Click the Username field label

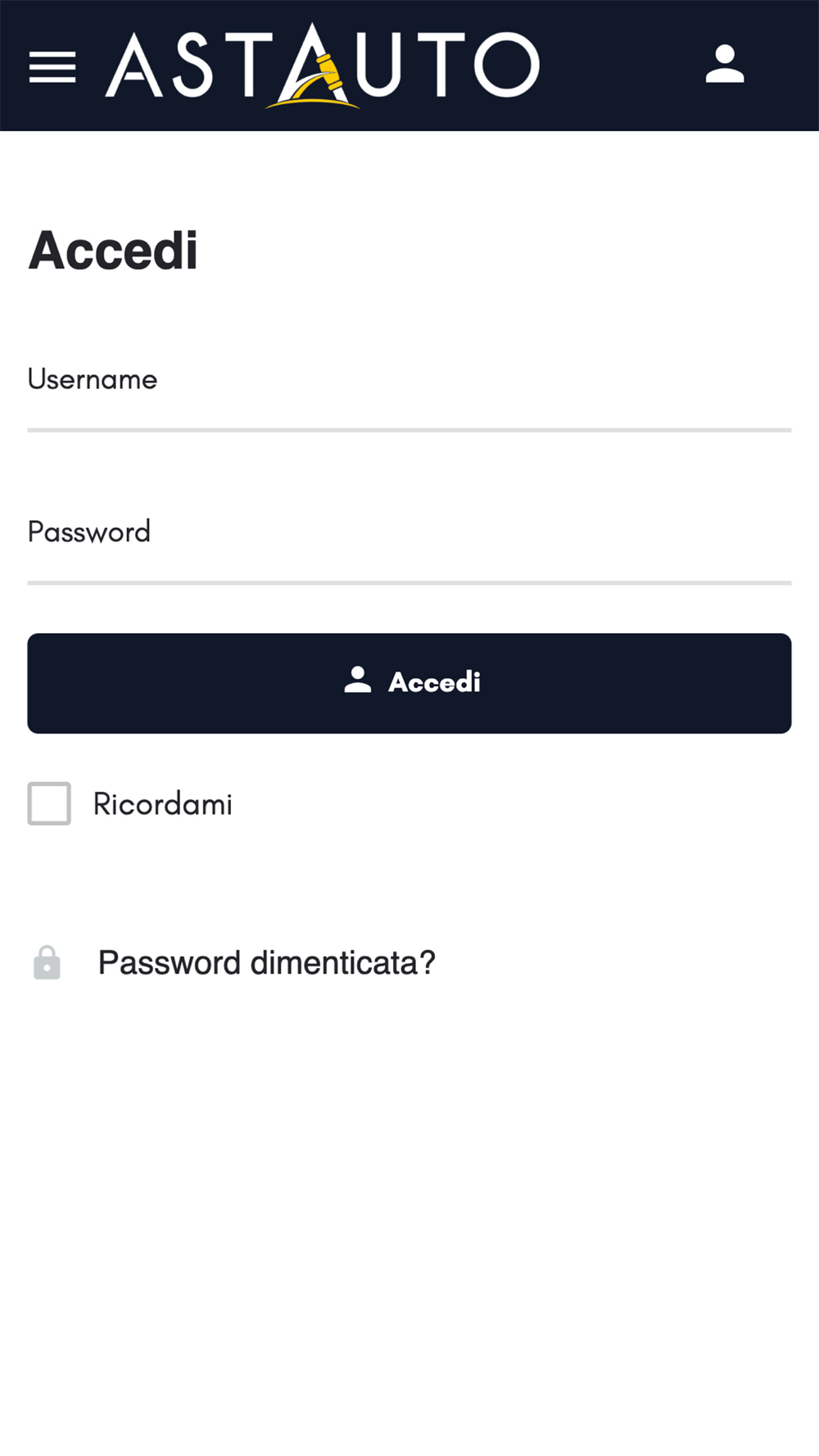(x=93, y=379)
